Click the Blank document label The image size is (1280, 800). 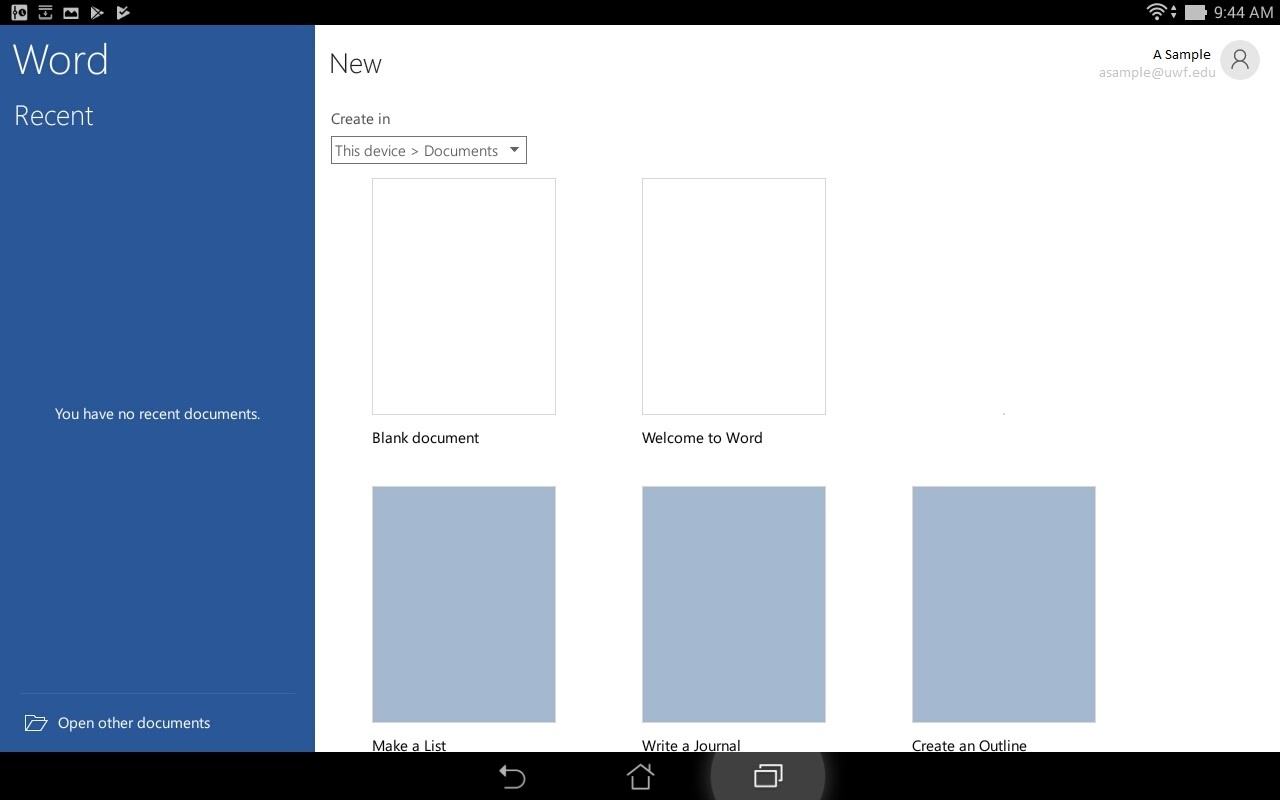(x=425, y=438)
